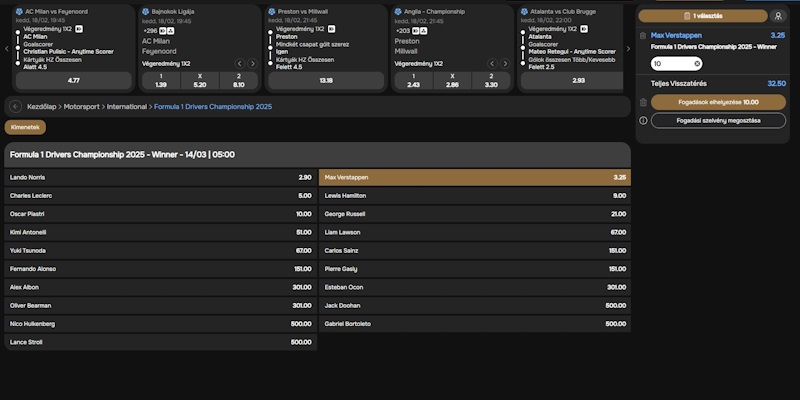Add the 4.77 combo bet for AC Milan vs Feyenoord
Viewport: 800px width, 400px height.
tap(73, 81)
